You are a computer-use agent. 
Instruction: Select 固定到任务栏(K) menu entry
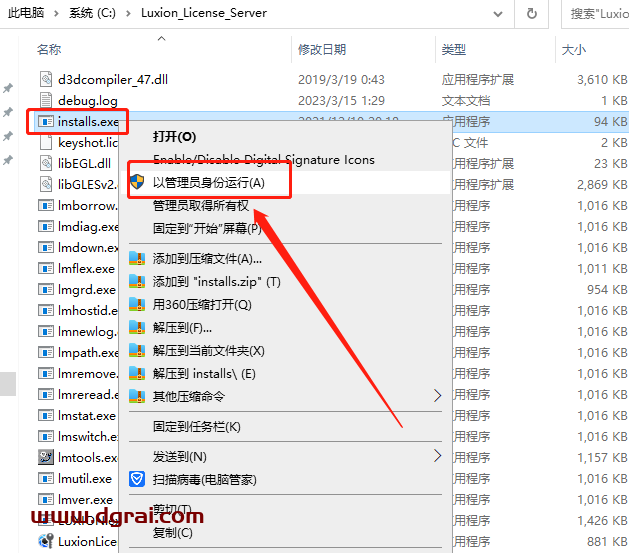197,427
